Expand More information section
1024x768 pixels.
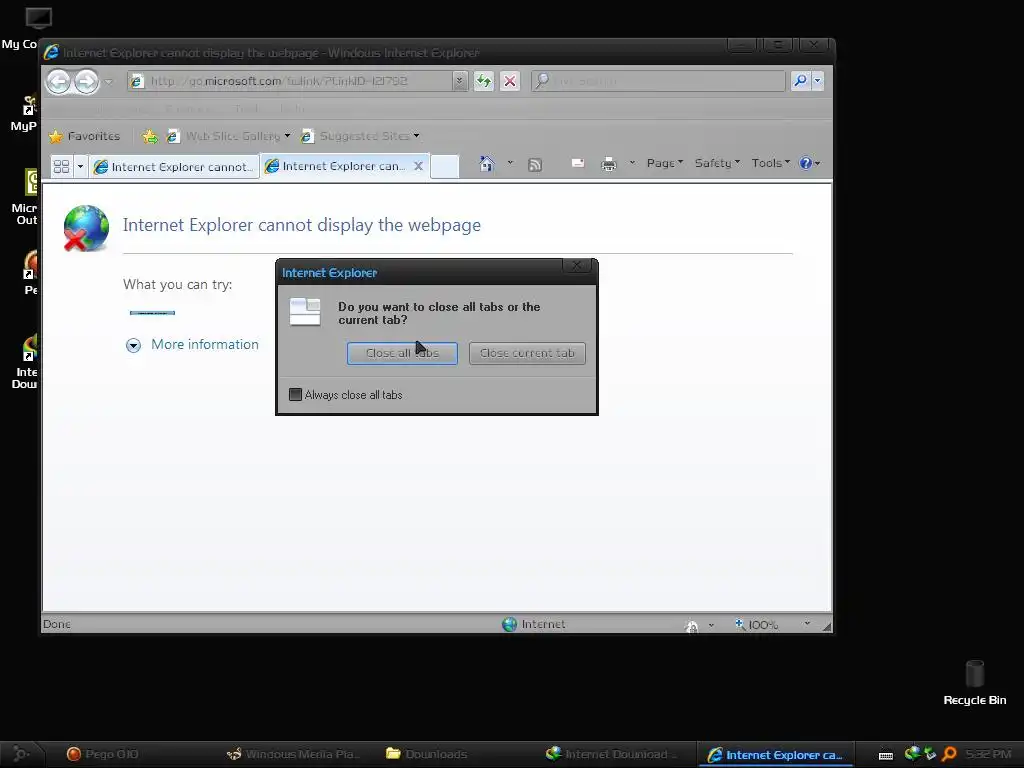133,345
